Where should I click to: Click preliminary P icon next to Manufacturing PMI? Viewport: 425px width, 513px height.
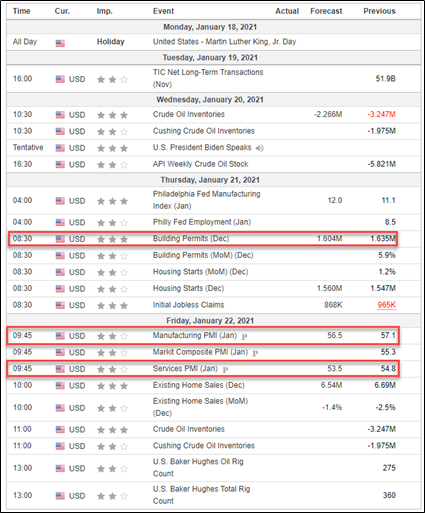coord(244,336)
